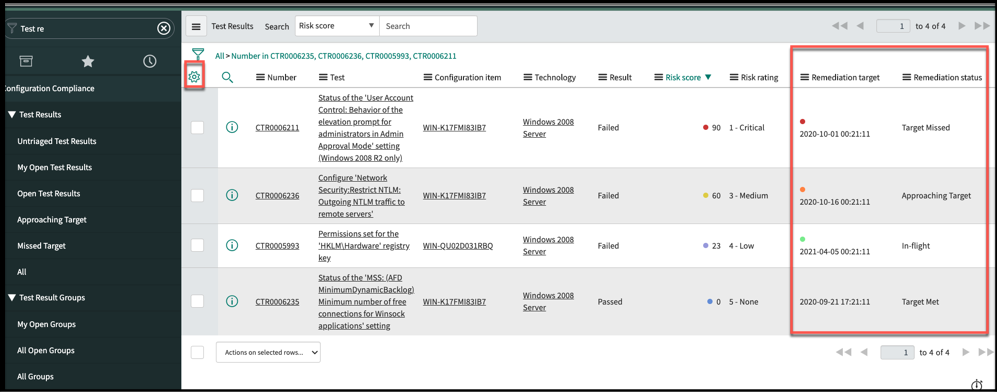Go to next page, top pager
This screenshot has height=392, width=997.
point(962,26)
